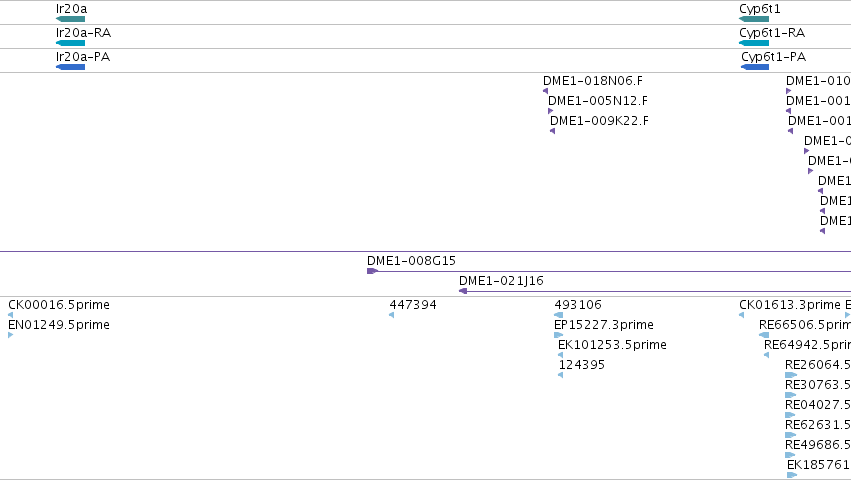The image size is (851, 480).
Task: Click the DME1-021J16 label
Action: pos(501,281)
